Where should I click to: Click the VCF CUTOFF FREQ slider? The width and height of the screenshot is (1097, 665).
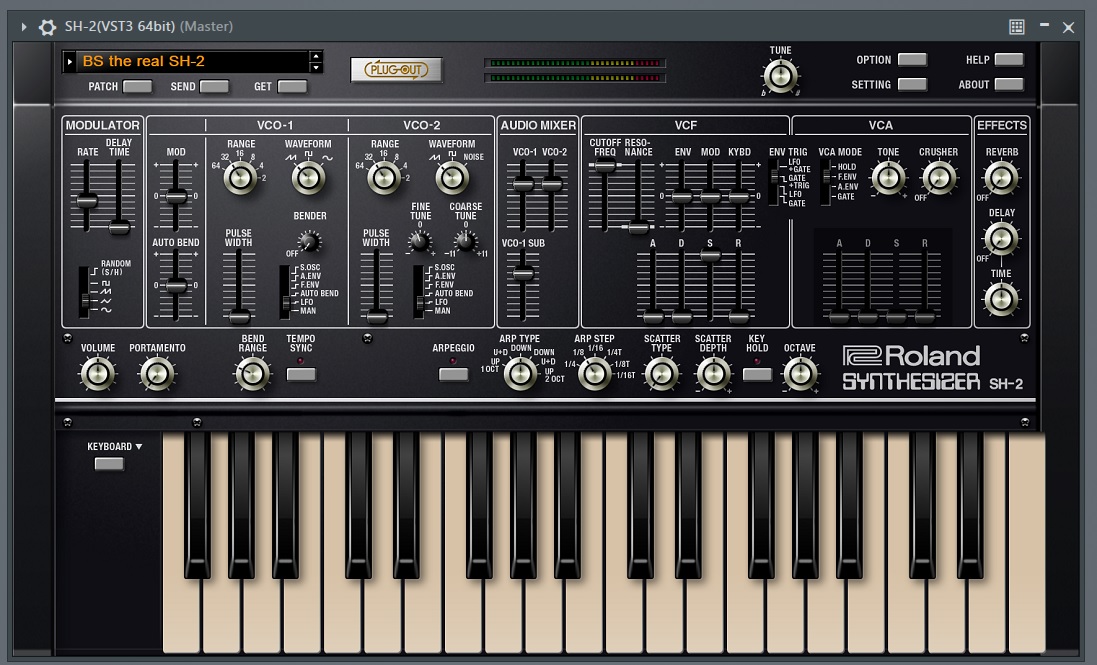coord(604,196)
